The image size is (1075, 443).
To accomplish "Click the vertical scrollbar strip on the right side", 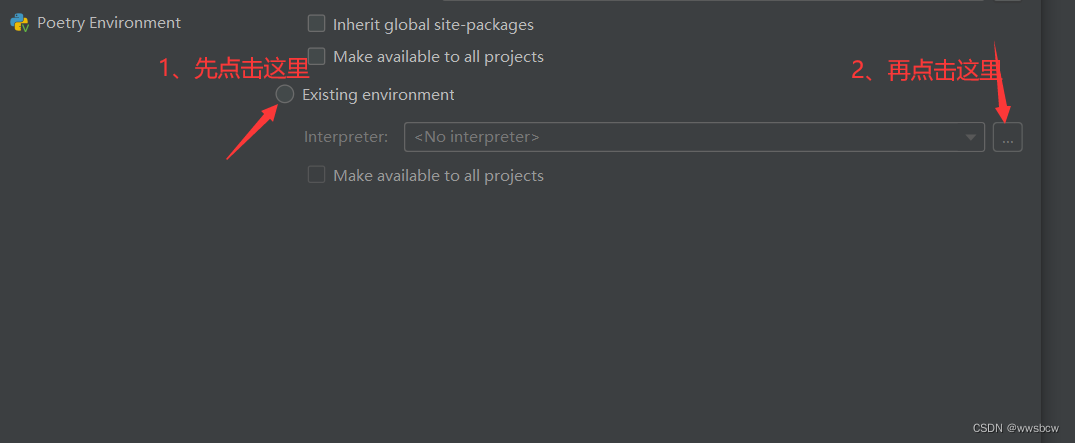I will click(x=1058, y=222).
